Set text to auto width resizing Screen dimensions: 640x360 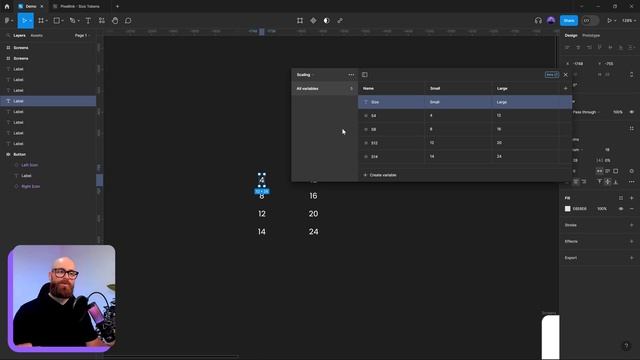tap(599, 171)
